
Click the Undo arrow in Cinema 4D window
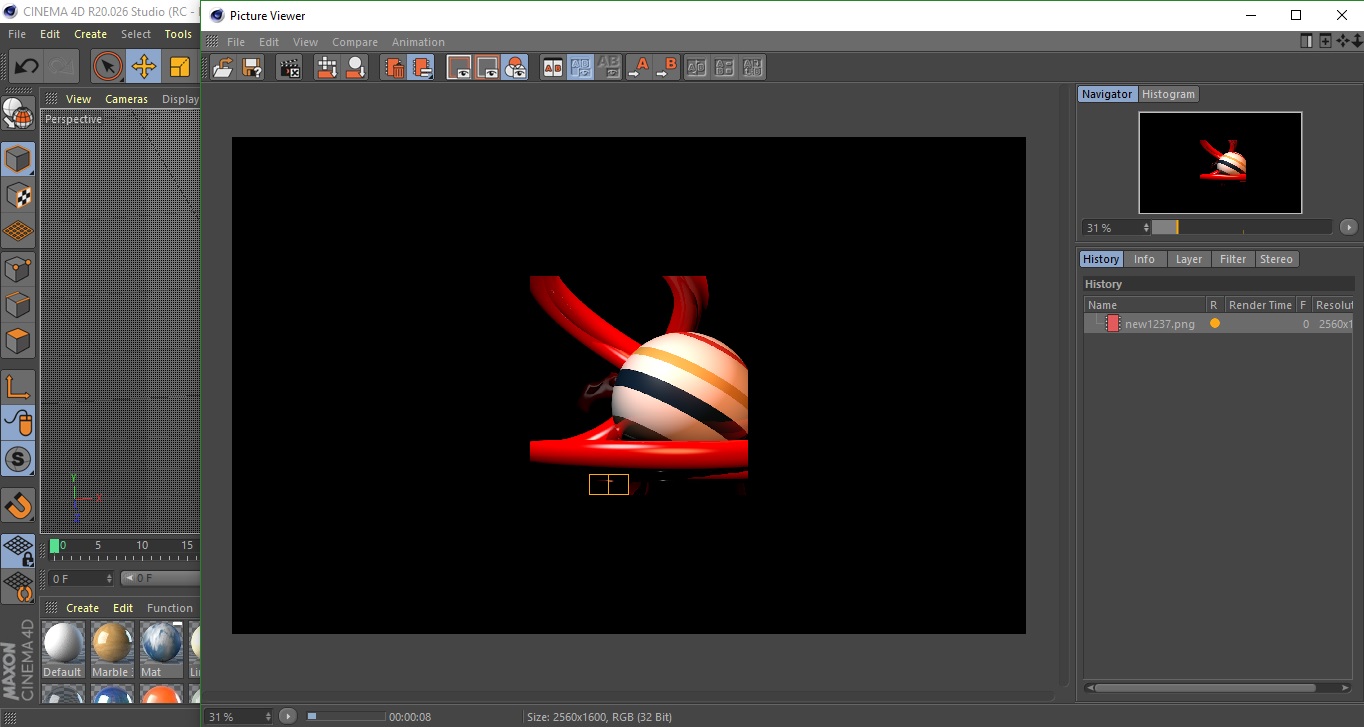point(26,67)
